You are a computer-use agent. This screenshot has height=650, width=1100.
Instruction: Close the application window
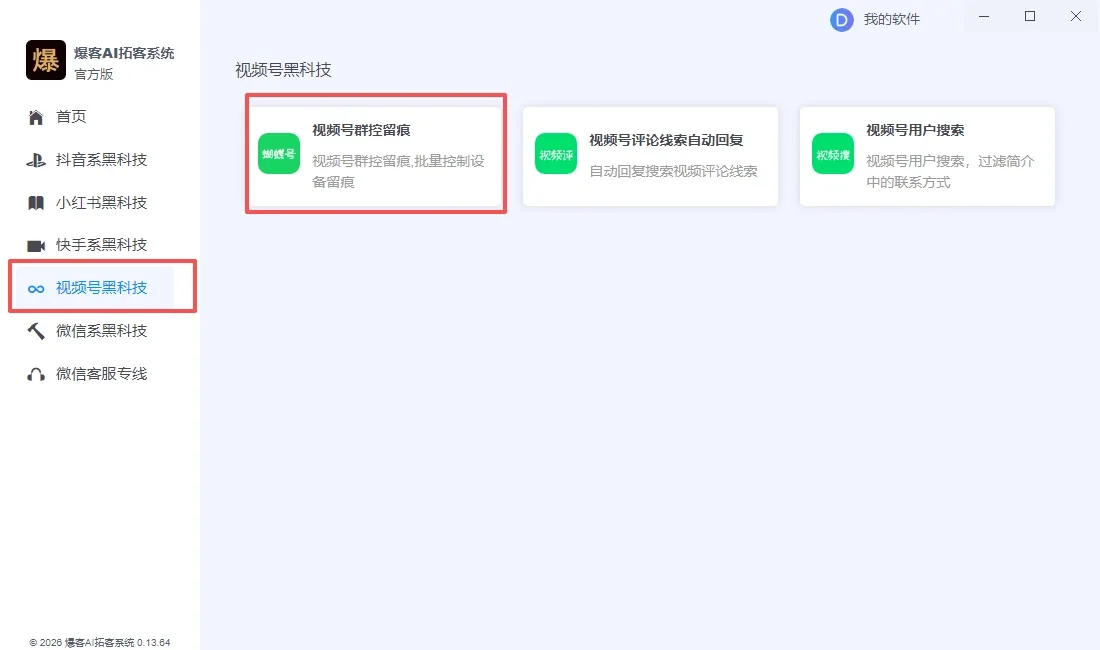(1075, 16)
